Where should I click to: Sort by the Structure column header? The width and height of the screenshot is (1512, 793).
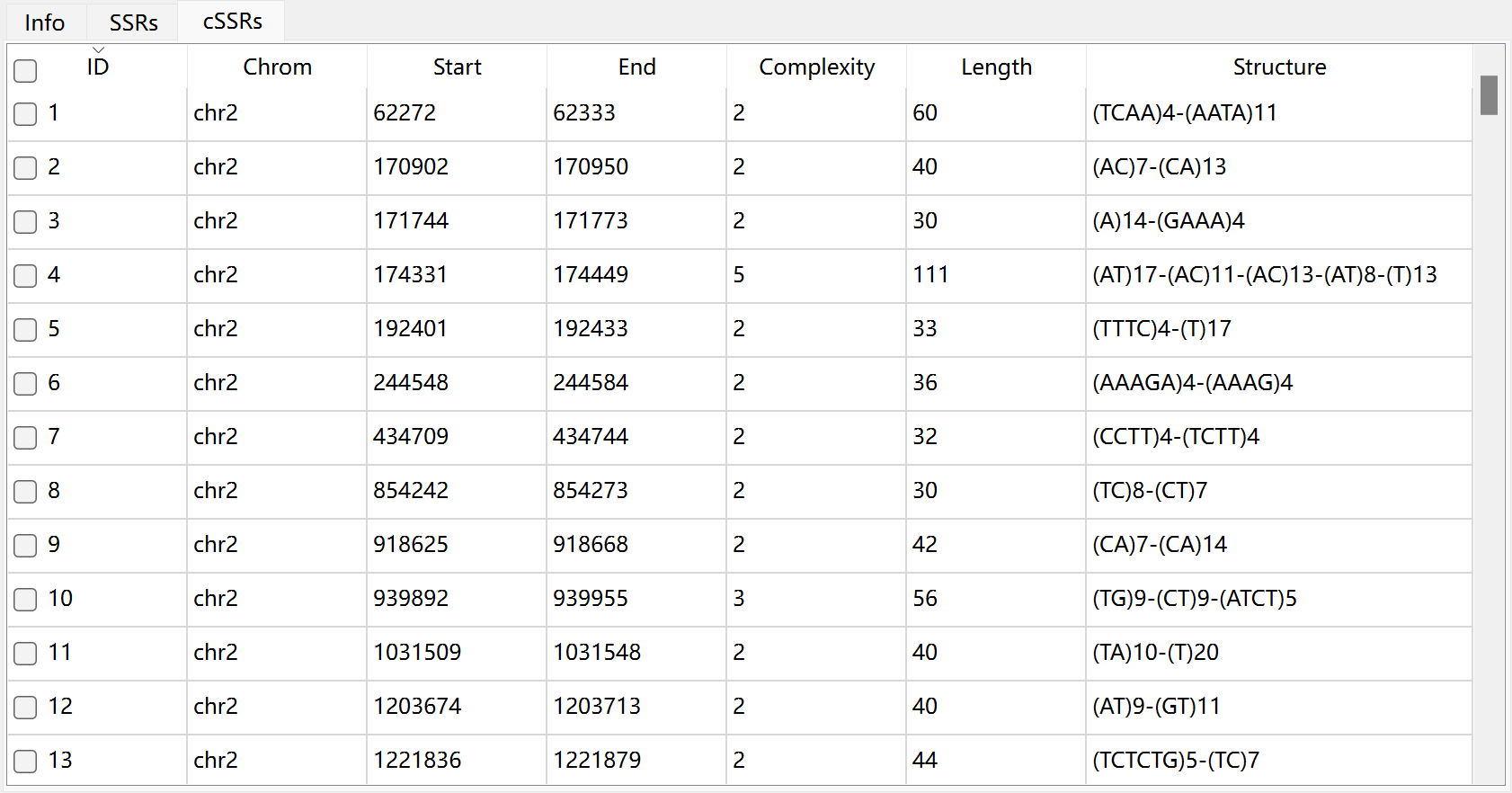click(x=1279, y=67)
